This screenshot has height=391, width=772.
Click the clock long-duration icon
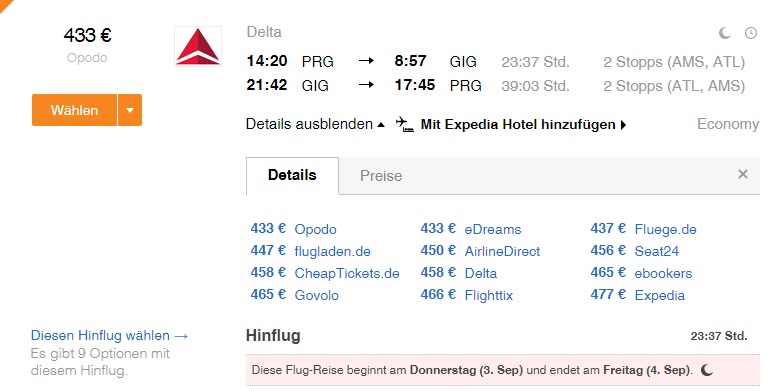[x=751, y=33]
